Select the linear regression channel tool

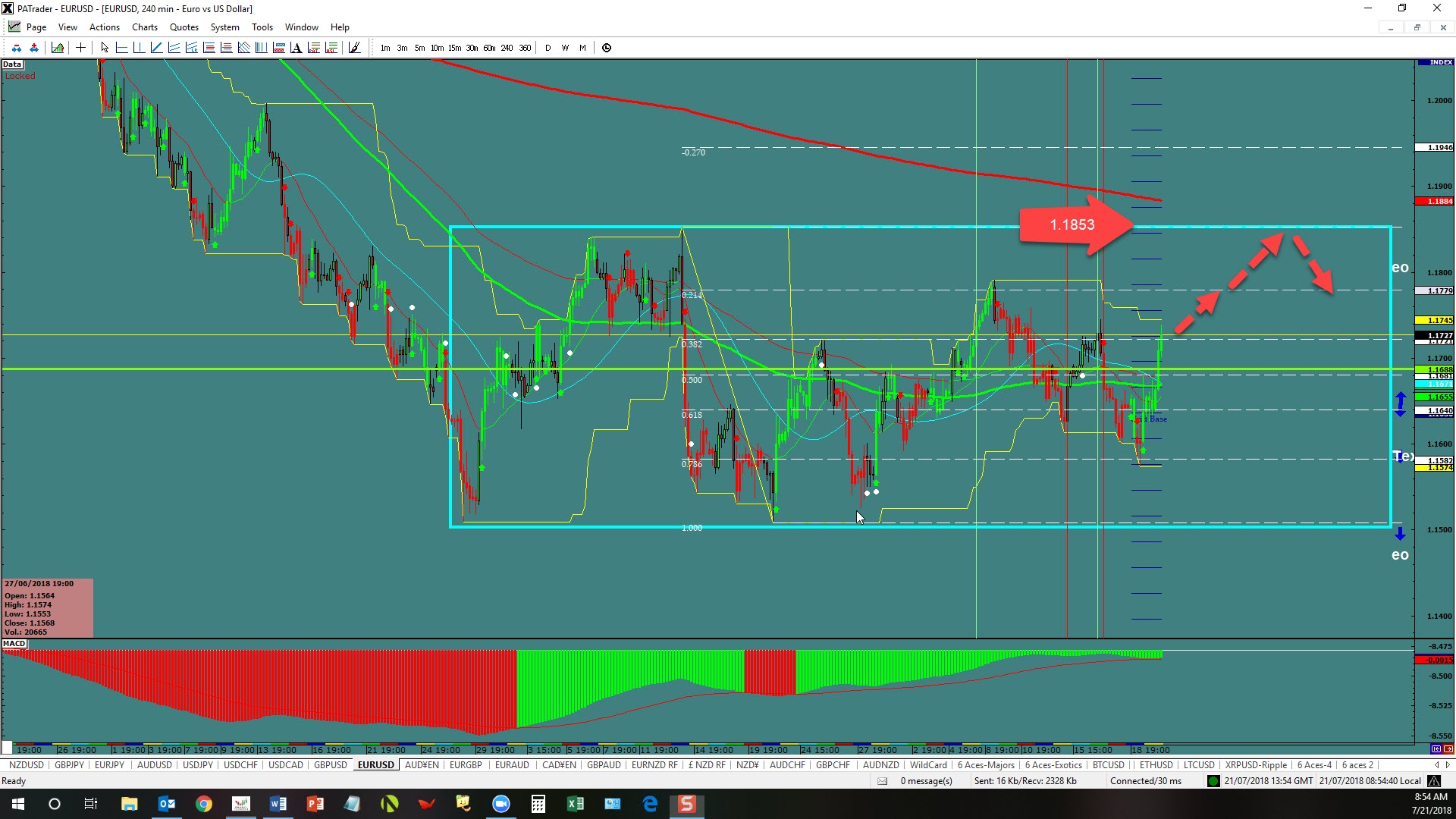click(192, 48)
